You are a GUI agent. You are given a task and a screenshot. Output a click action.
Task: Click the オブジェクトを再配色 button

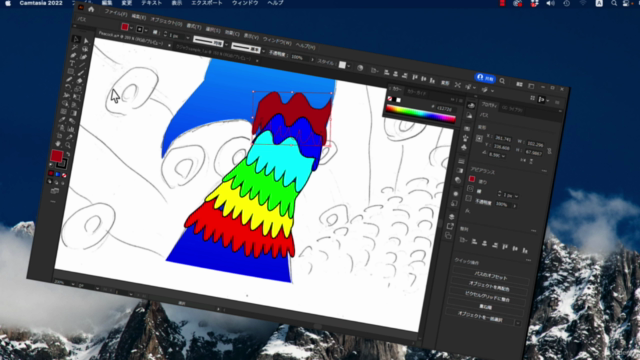[489, 287]
